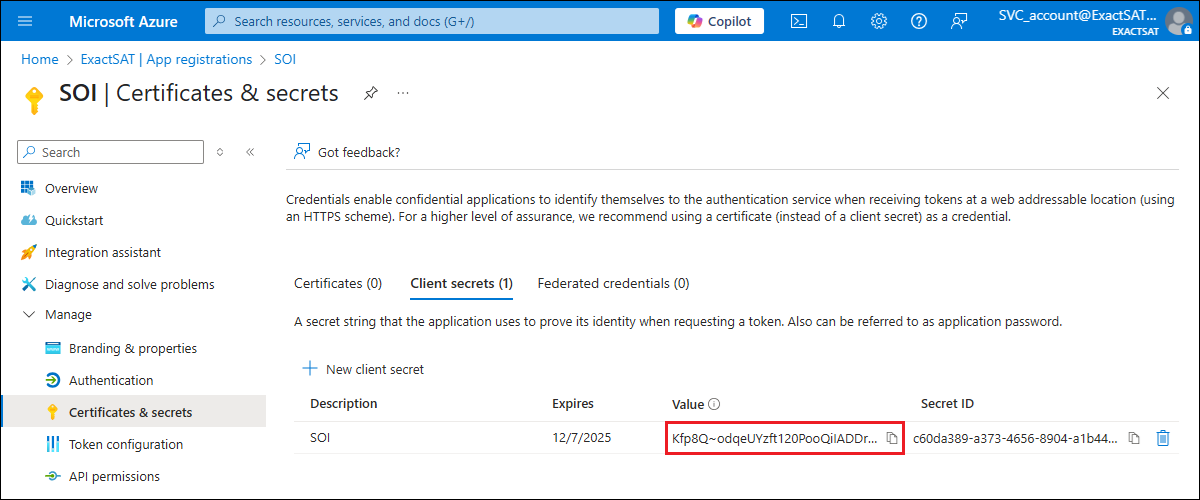1200x500 pixels.
Task: Open Cloud Shell from the top bar
Action: pos(799,21)
